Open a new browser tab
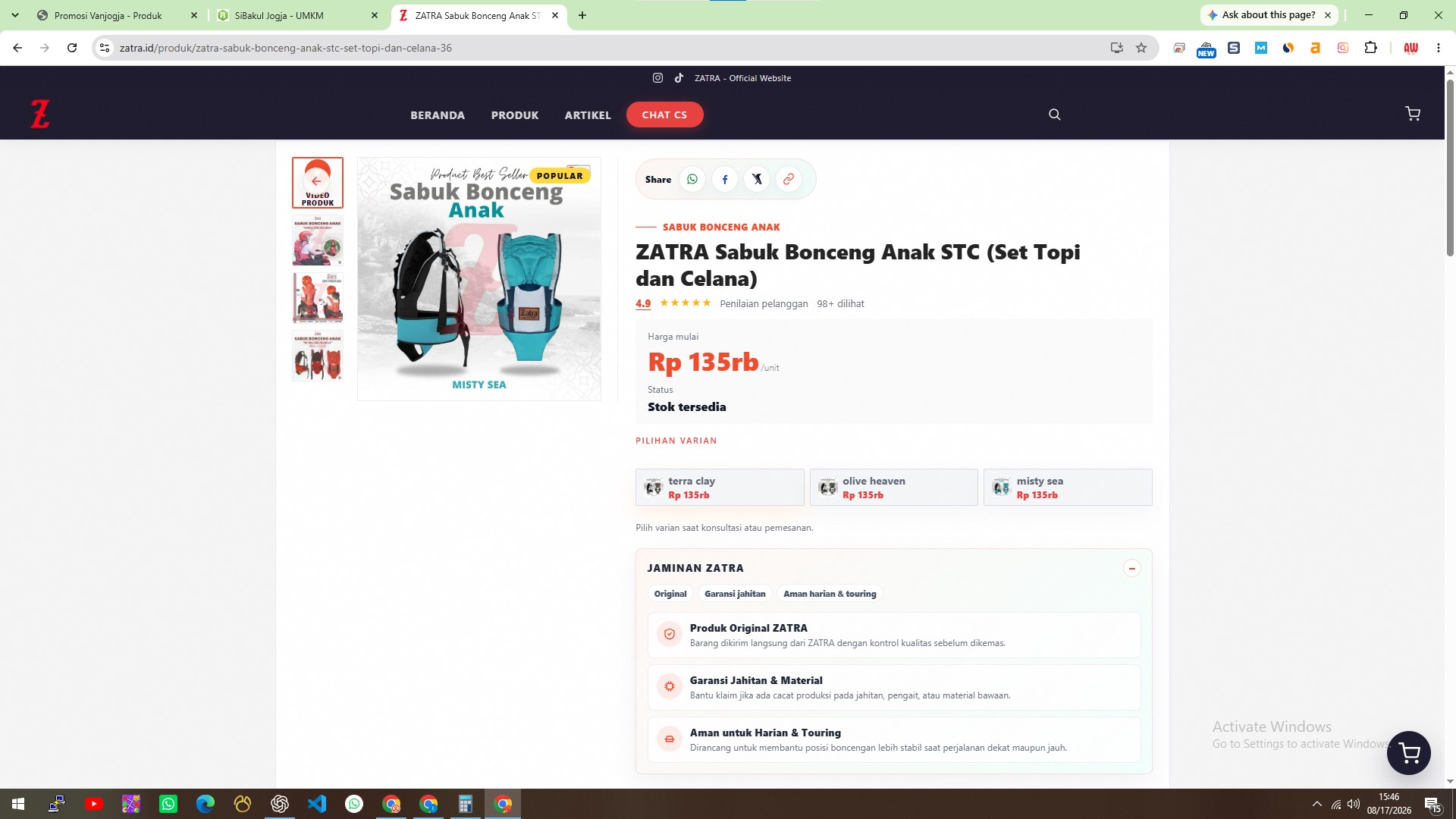The height and width of the screenshot is (819, 1456). click(x=582, y=15)
